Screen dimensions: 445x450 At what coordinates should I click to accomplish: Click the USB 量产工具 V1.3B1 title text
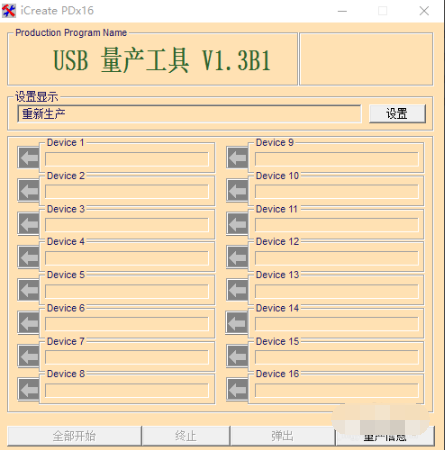(162, 60)
